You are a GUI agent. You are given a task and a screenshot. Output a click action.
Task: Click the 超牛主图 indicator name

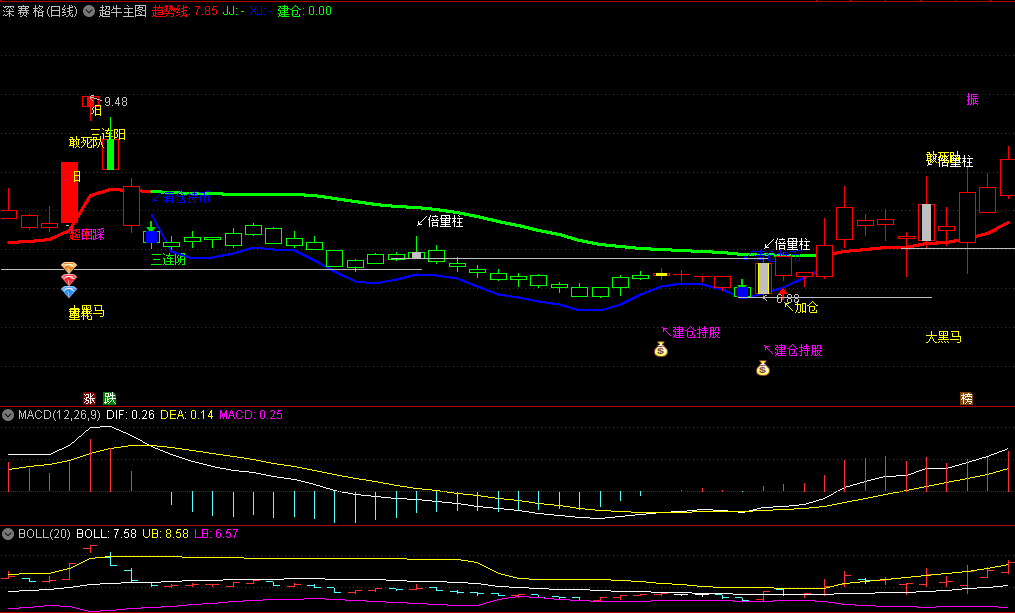click(x=122, y=11)
